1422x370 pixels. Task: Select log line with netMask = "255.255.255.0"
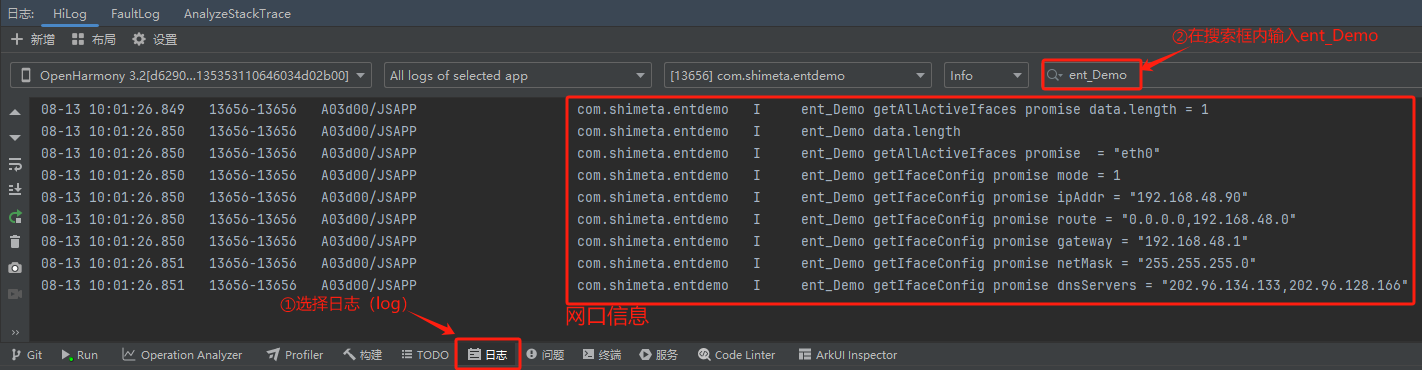tap(725, 263)
